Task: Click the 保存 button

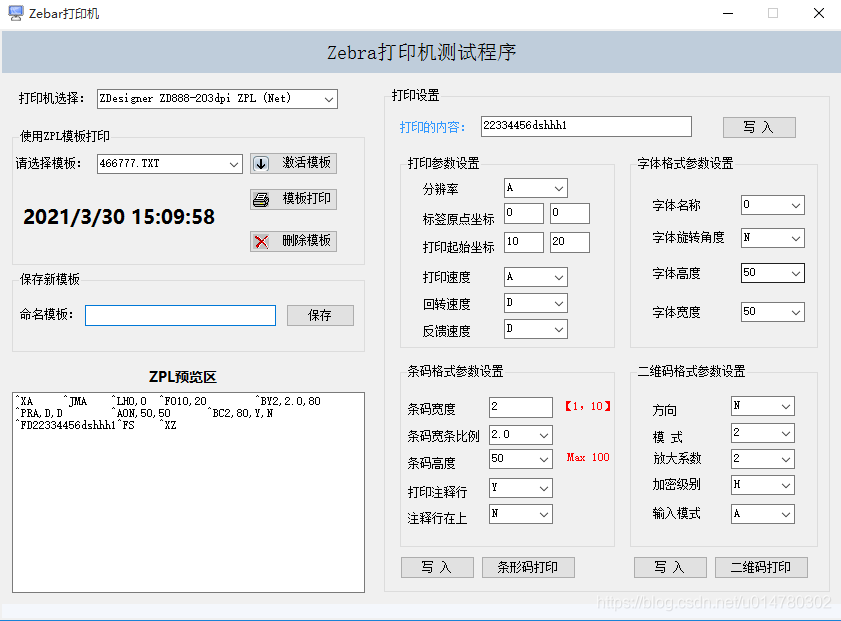Action: (x=320, y=315)
